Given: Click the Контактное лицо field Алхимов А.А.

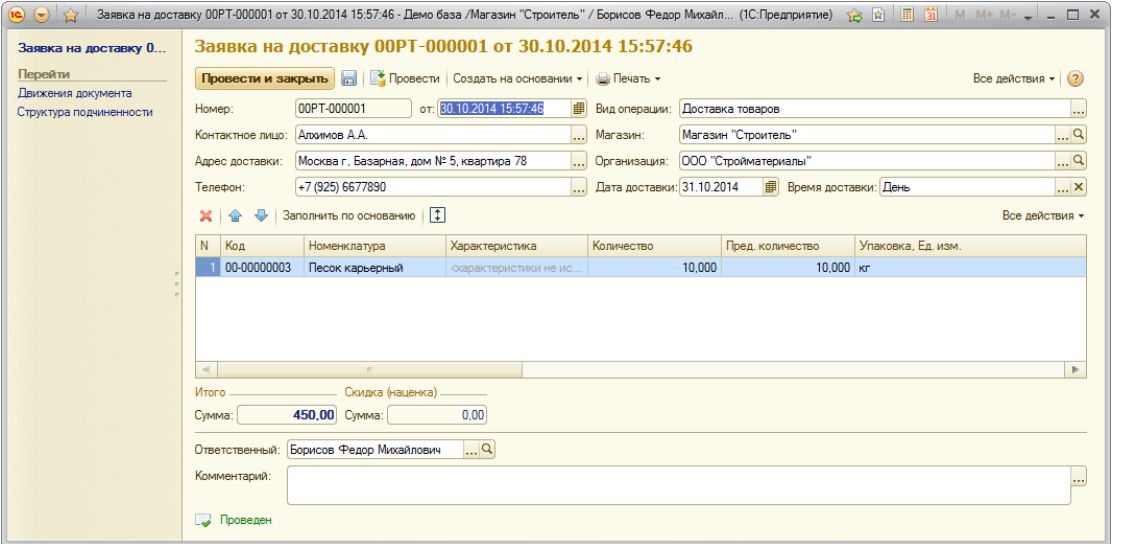Looking at the screenshot, I should coord(433,135).
